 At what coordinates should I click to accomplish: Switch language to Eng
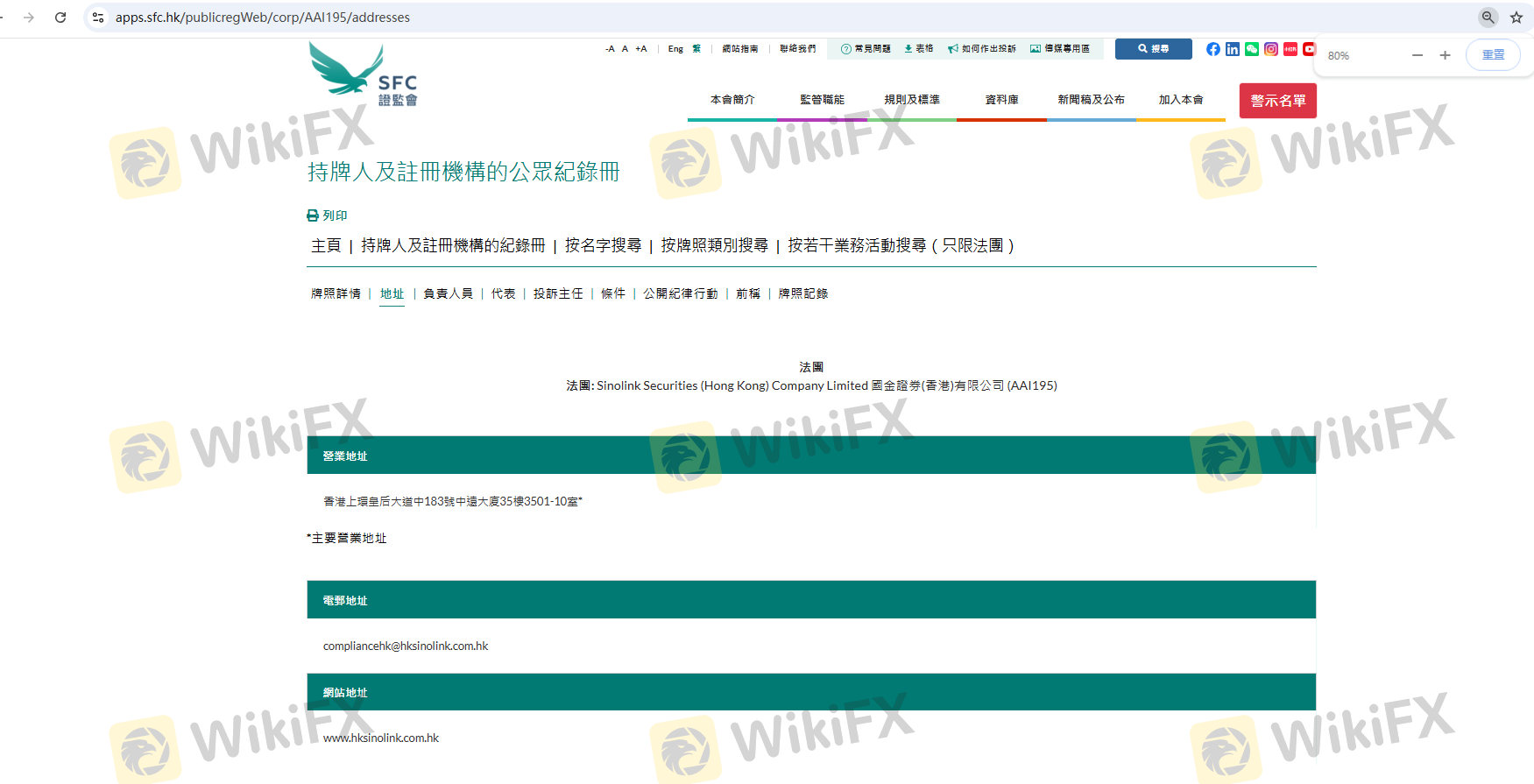point(675,49)
